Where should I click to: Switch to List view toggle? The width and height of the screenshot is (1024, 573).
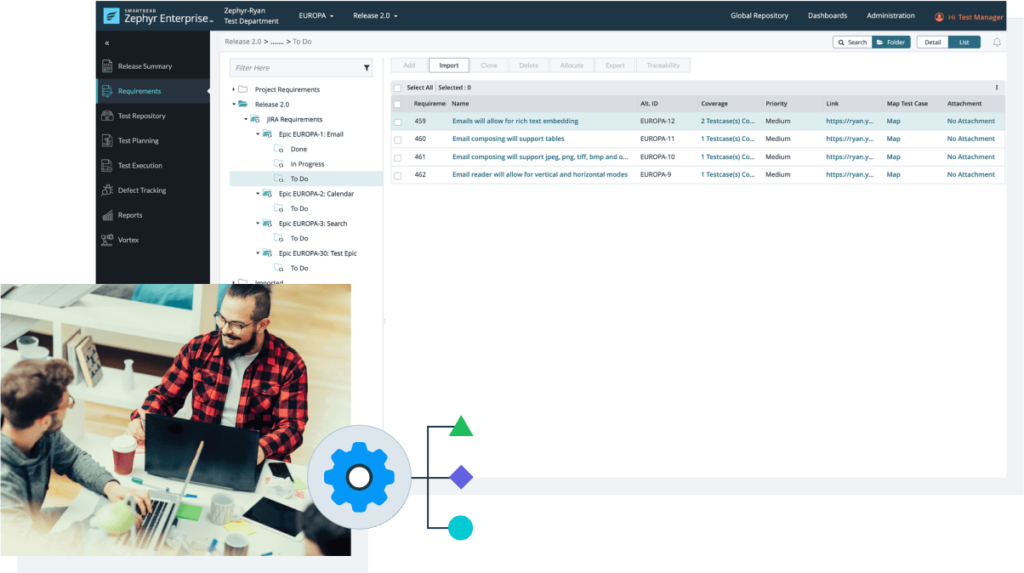964,42
